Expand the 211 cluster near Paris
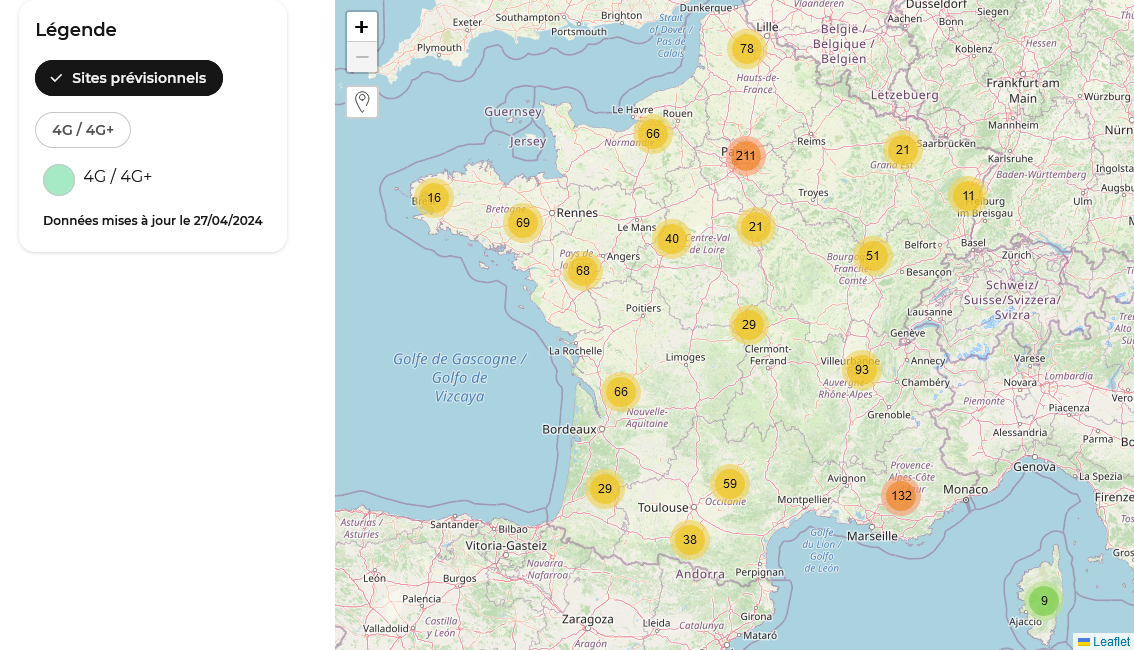The image size is (1134, 650). coord(746,156)
